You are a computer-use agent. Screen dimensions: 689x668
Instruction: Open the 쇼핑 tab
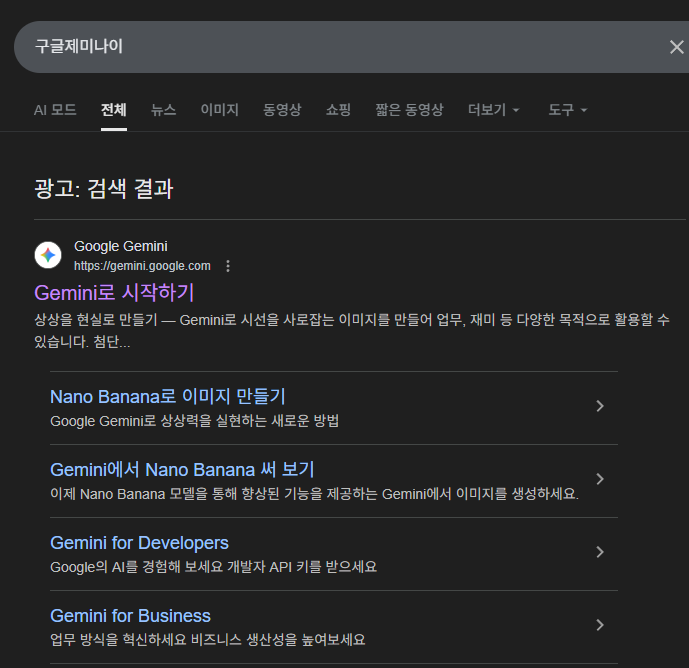338,109
